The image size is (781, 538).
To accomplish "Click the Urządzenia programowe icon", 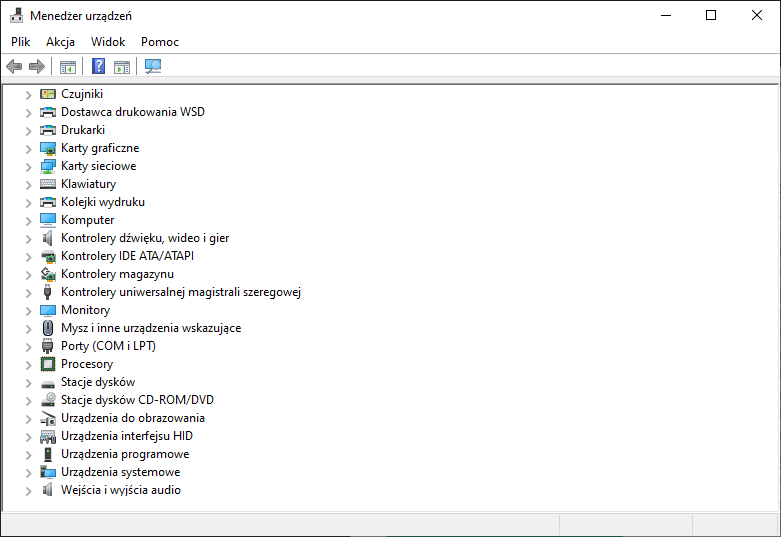I will (48, 454).
